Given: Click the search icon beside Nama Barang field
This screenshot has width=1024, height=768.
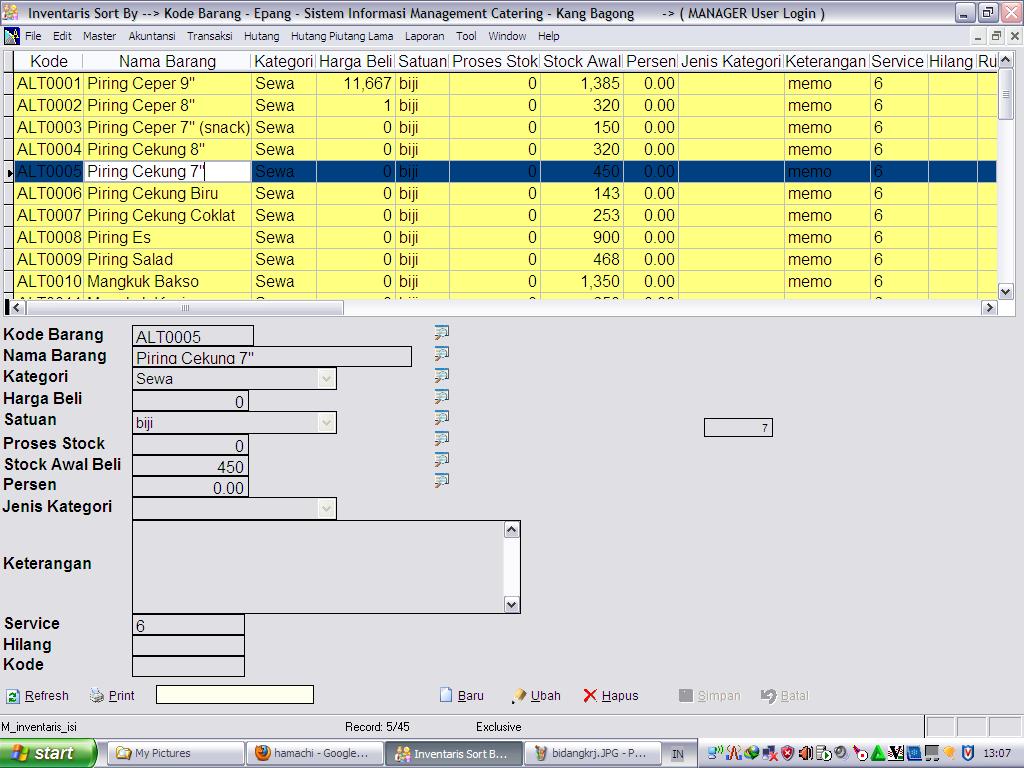Looking at the screenshot, I should (x=441, y=353).
